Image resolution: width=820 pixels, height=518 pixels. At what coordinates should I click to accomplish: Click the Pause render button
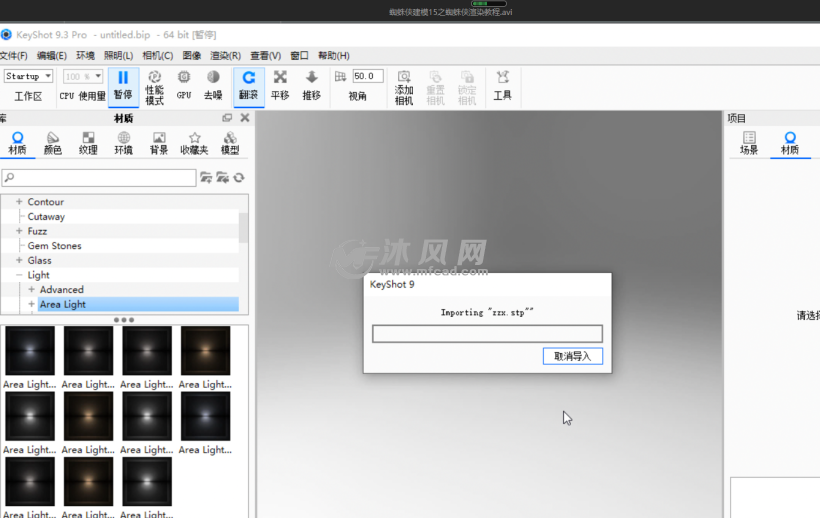[123, 87]
